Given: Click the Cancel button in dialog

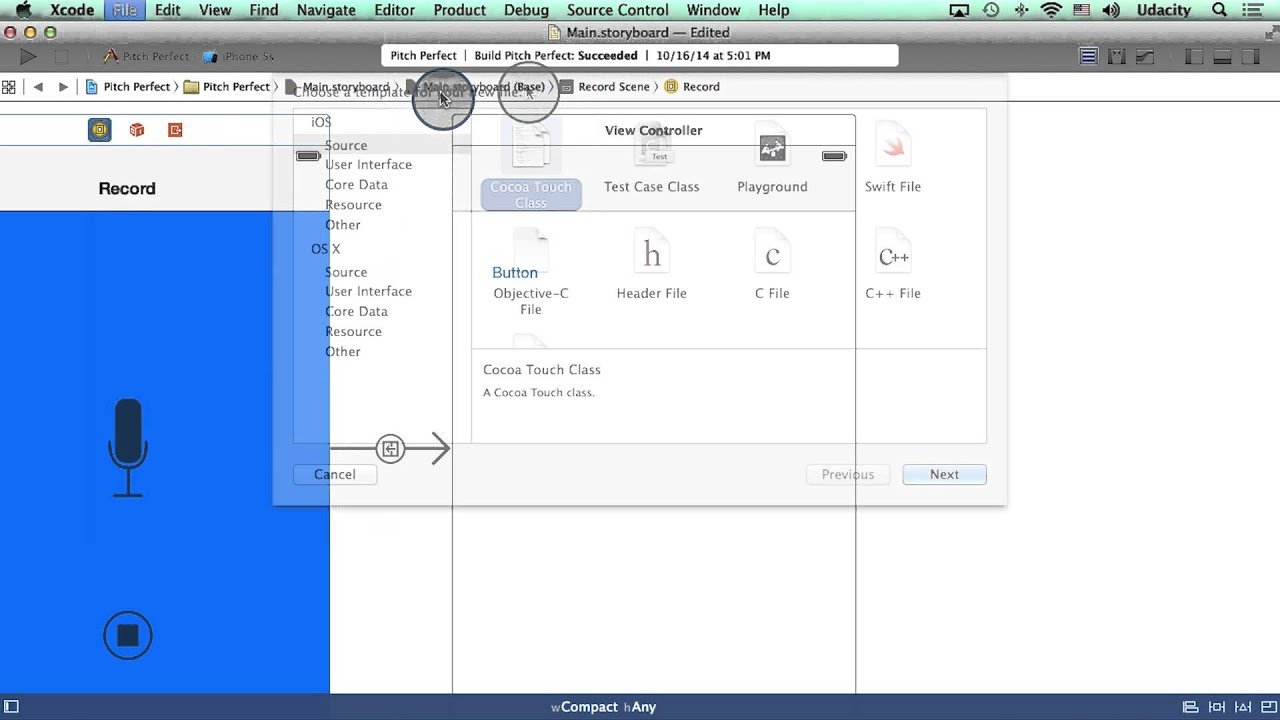Looking at the screenshot, I should (x=334, y=475).
